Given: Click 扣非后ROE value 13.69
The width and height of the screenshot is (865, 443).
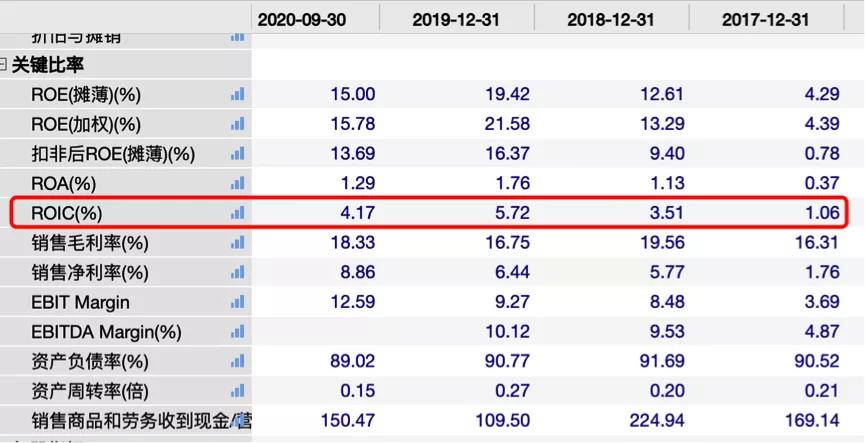Looking at the screenshot, I should [353, 153].
